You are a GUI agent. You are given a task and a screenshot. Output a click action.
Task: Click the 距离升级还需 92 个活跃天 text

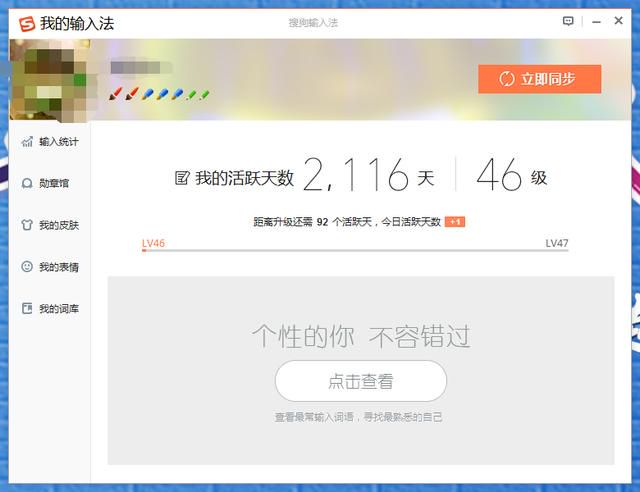click(313, 222)
